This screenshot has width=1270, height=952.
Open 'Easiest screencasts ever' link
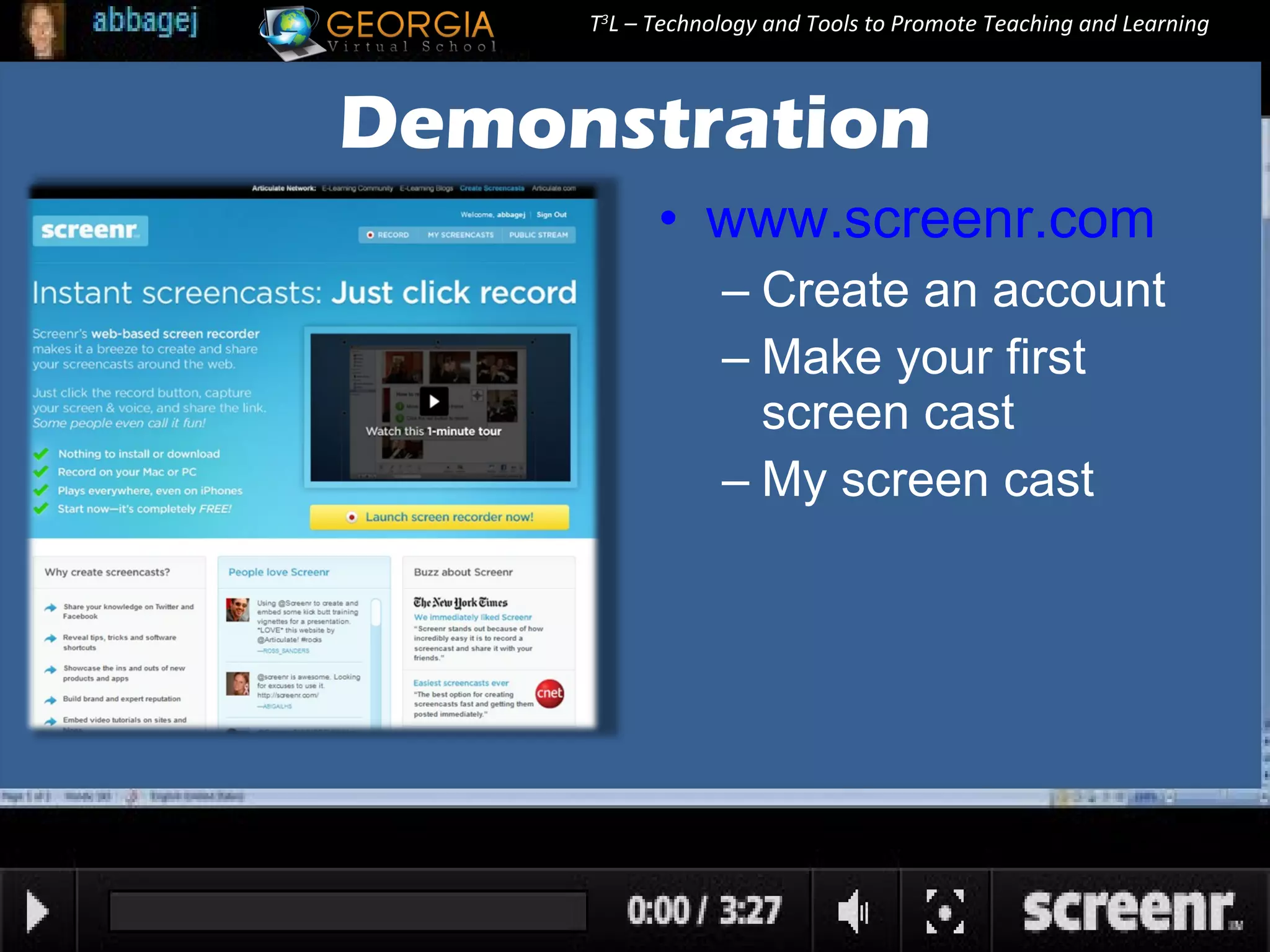coord(461,683)
